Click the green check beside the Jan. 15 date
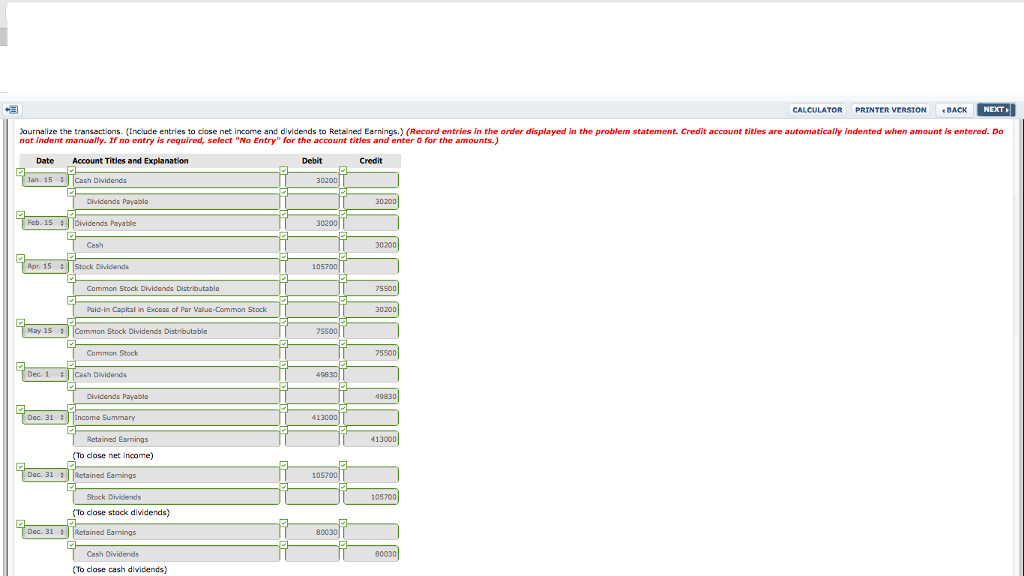 pyautogui.click(x=20, y=172)
